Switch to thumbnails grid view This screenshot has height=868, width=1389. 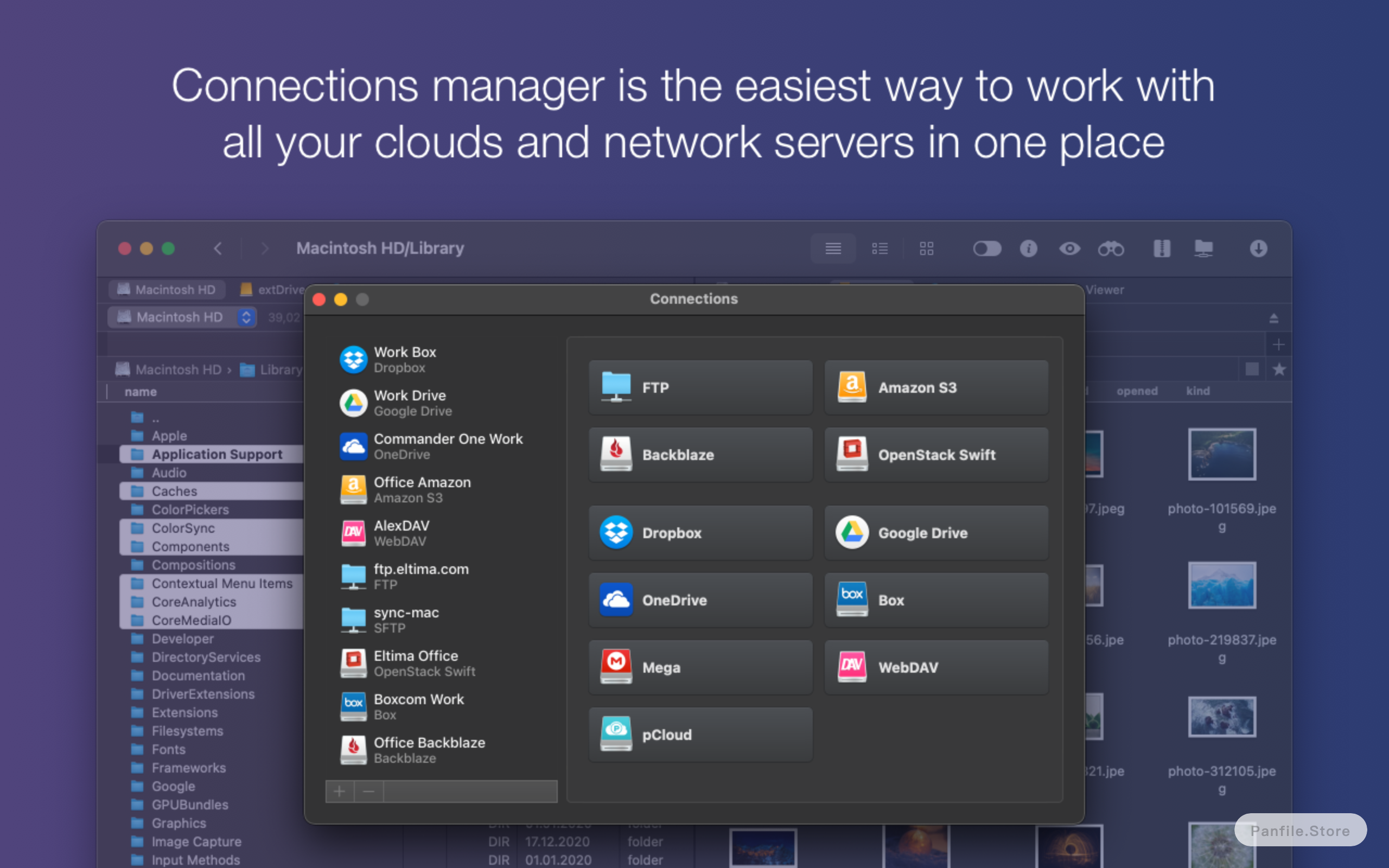(x=926, y=248)
